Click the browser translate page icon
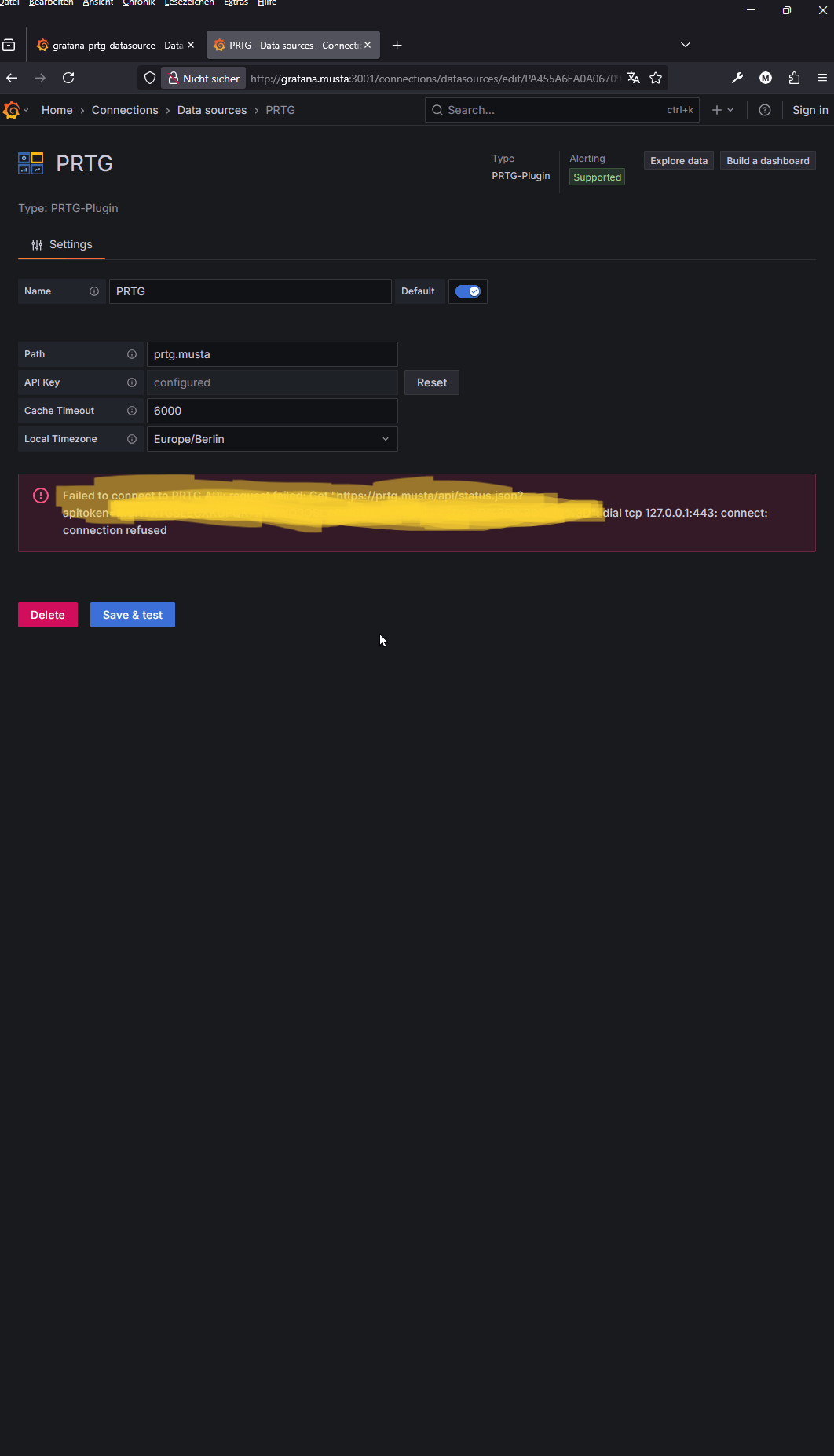This screenshot has height=1456, width=834. click(x=634, y=78)
